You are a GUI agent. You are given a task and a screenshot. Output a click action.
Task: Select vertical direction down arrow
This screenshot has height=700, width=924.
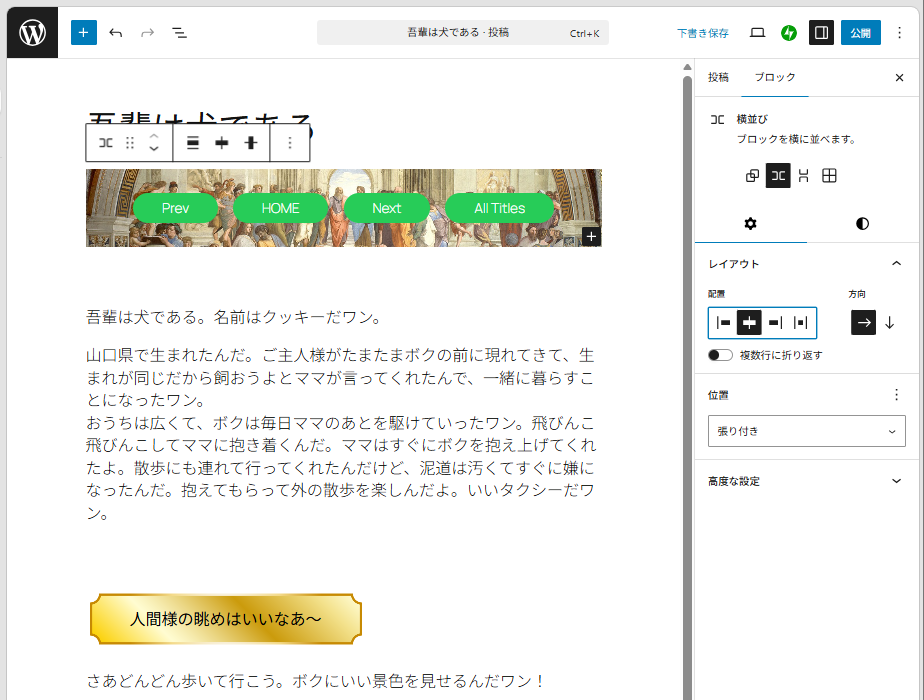[889, 322]
